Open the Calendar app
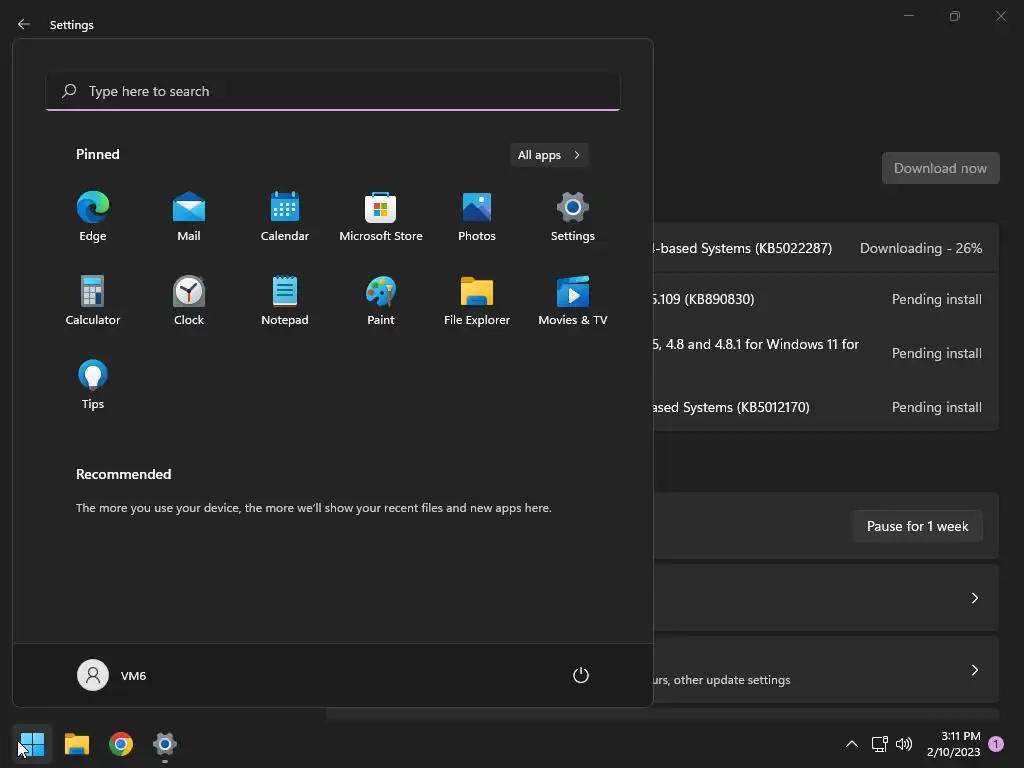 coord(285,217)
